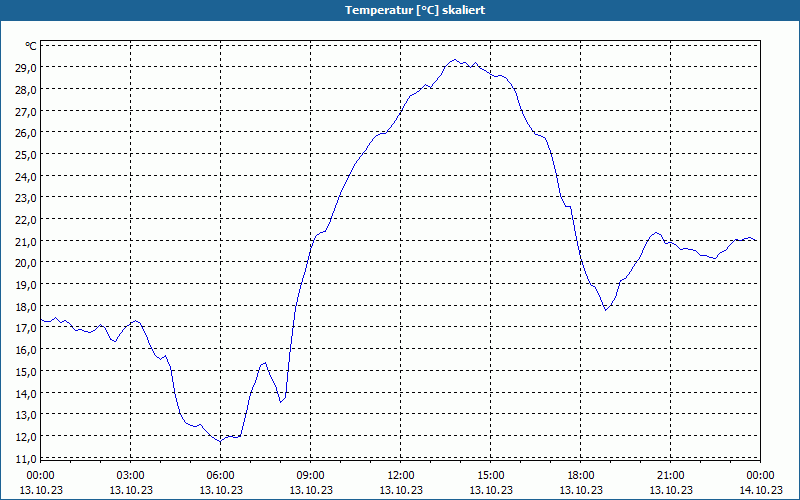Click the 14.10.23 date label

point(760,490)
